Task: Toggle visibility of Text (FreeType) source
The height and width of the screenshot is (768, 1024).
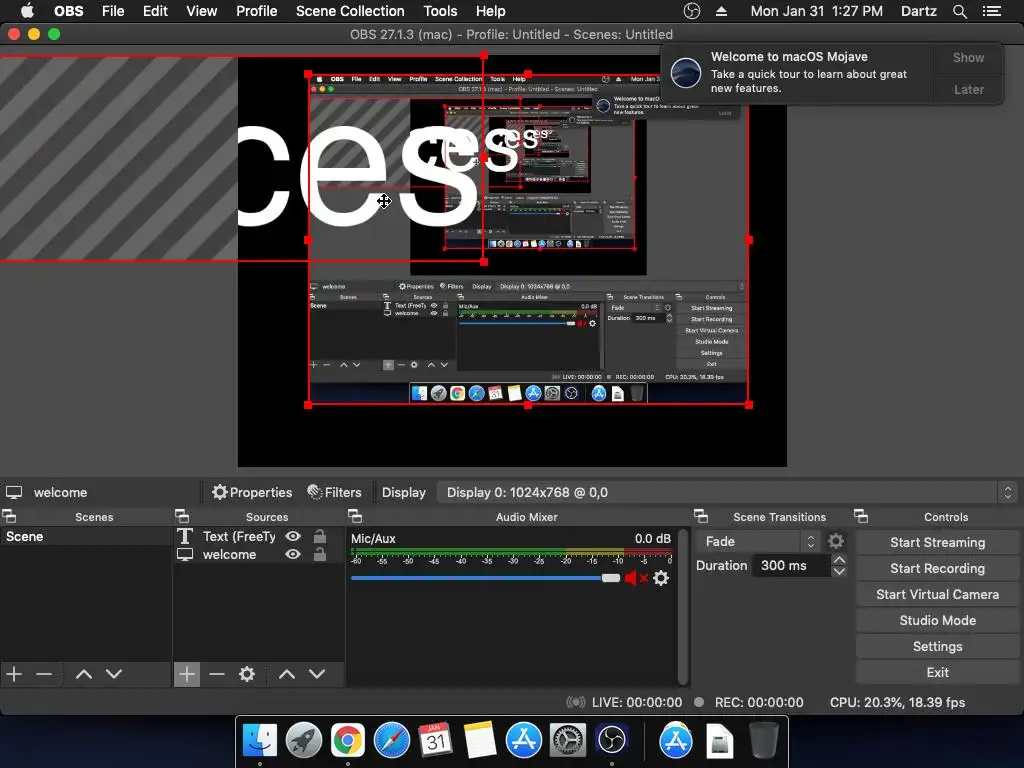Action: tap(293, 536)
